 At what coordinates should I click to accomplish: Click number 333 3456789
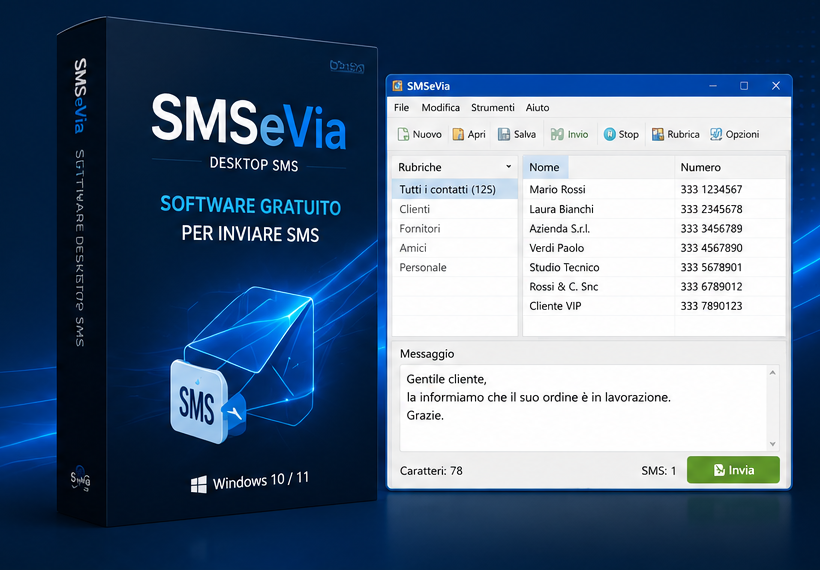(x=711, y=229)
